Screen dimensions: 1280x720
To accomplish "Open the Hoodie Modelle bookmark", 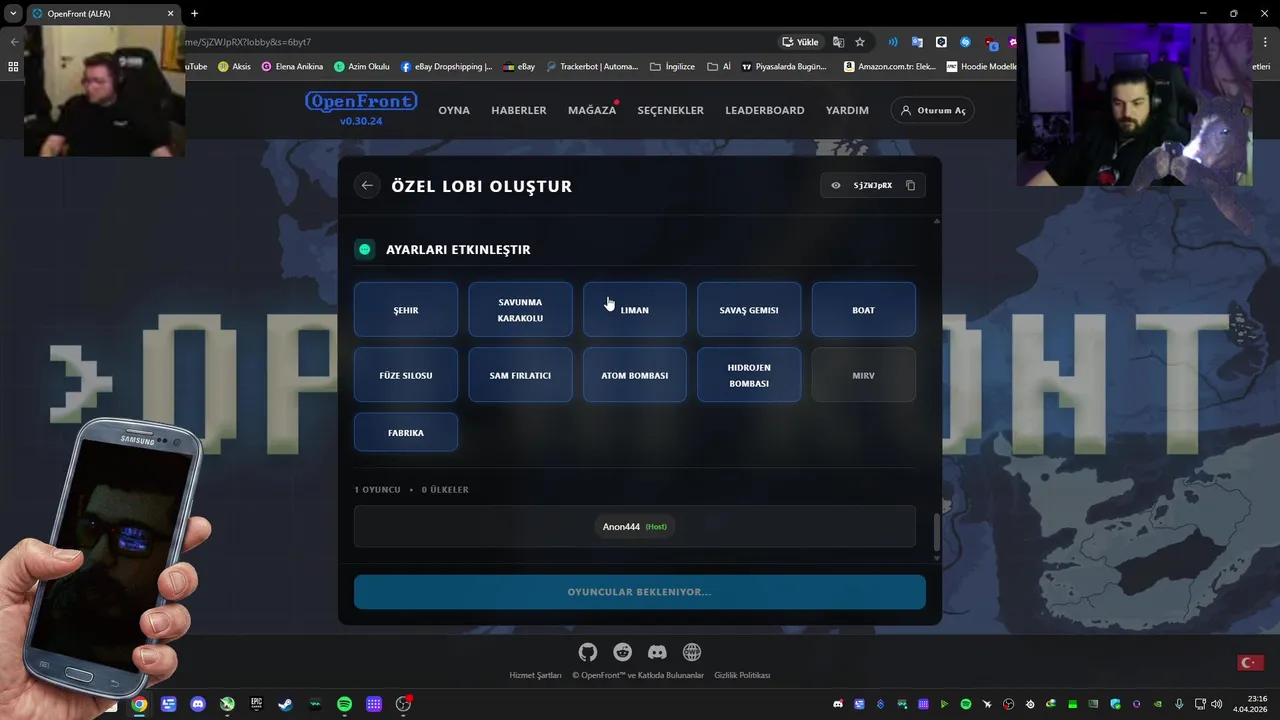I will (981, 67).
